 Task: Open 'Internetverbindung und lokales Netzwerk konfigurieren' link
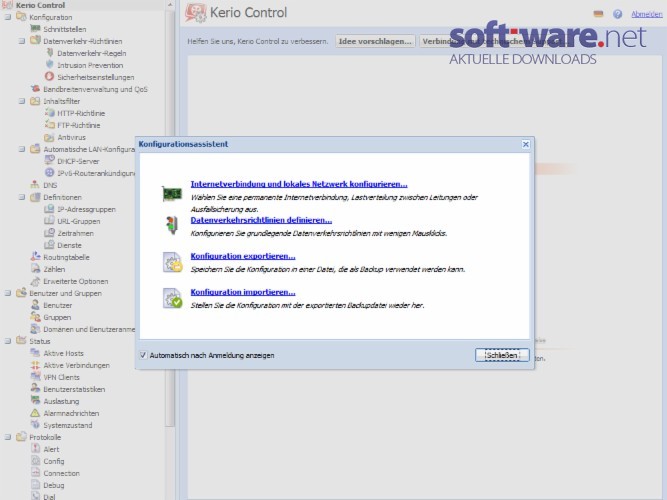pos(299,184)
